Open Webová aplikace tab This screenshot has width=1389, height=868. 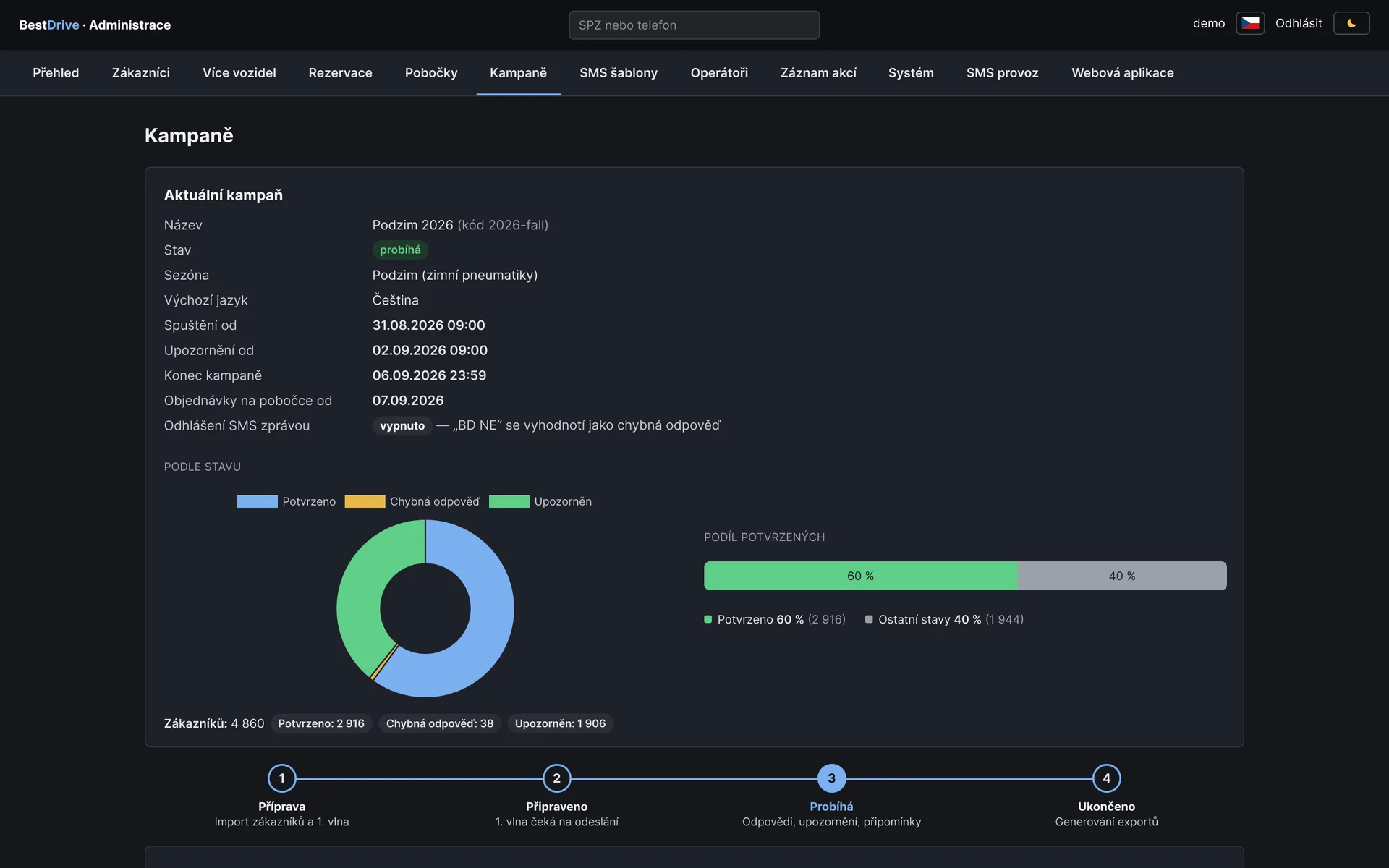[x=1122, y=73]
